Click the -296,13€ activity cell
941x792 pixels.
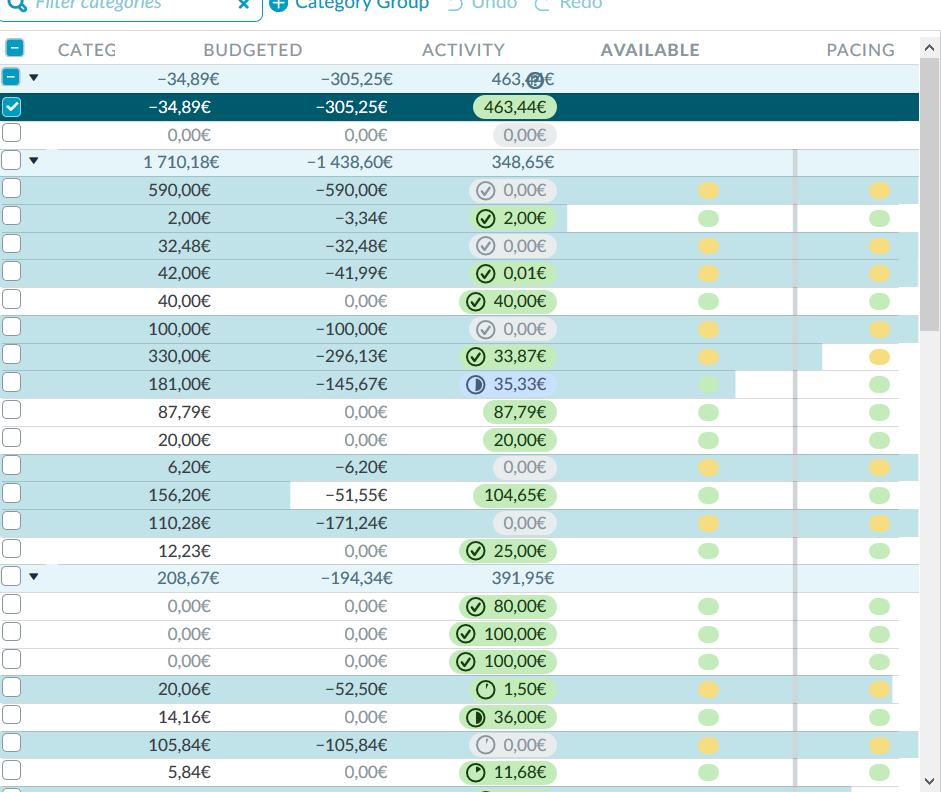pyautogui.click(x=352, y=356)
